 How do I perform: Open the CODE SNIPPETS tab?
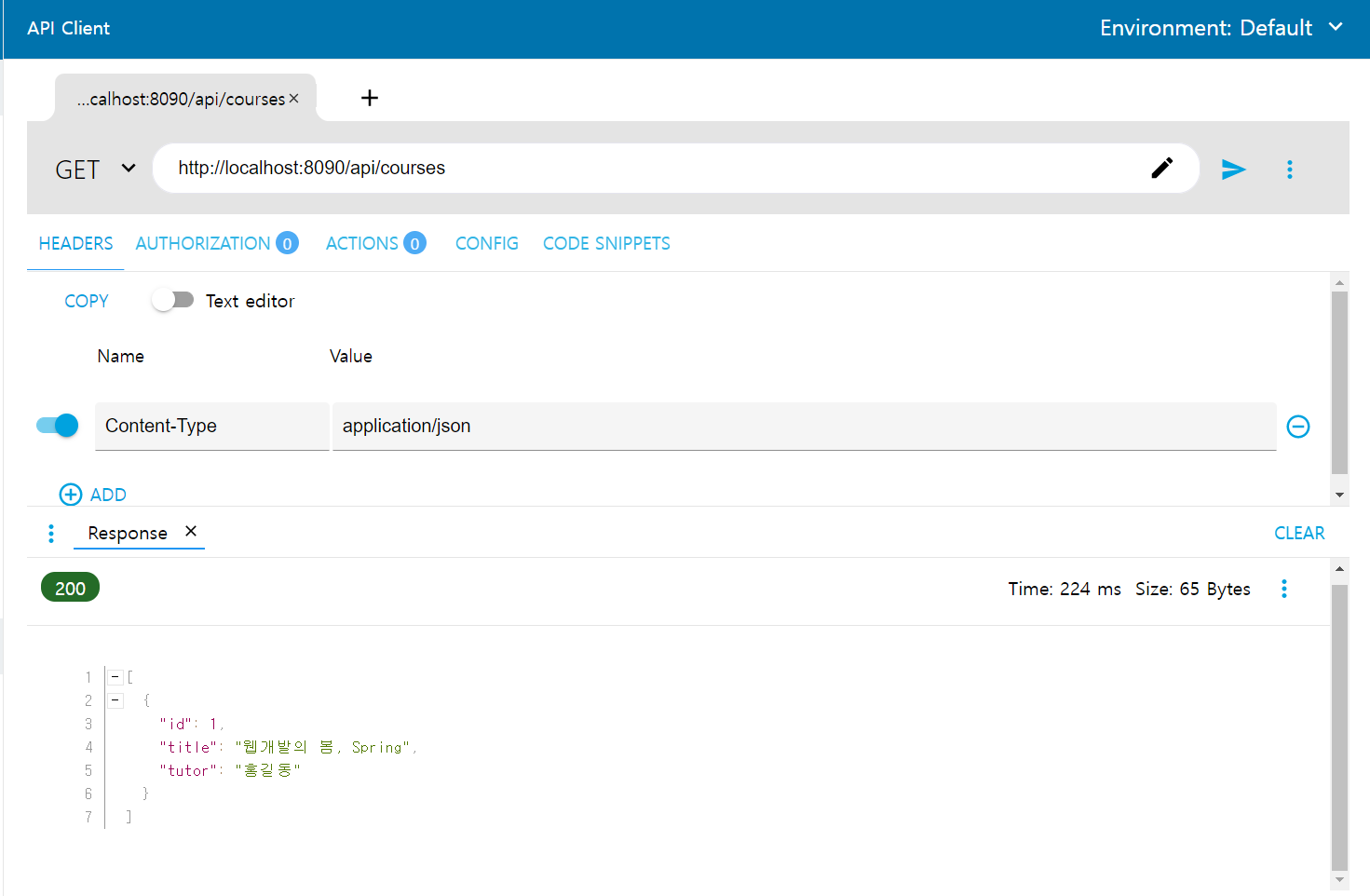606,243
